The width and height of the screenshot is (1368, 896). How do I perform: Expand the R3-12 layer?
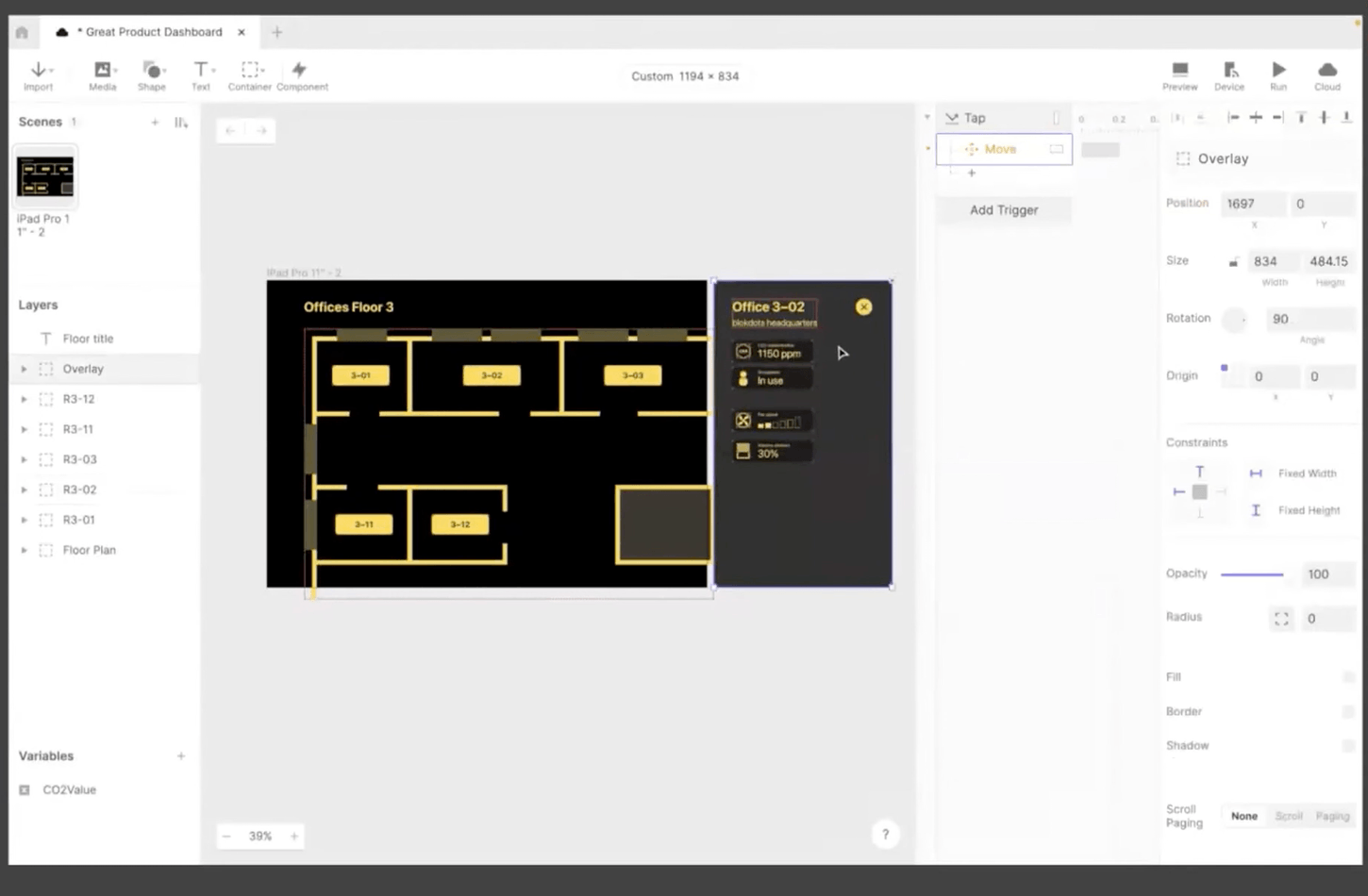coord(24,399)
